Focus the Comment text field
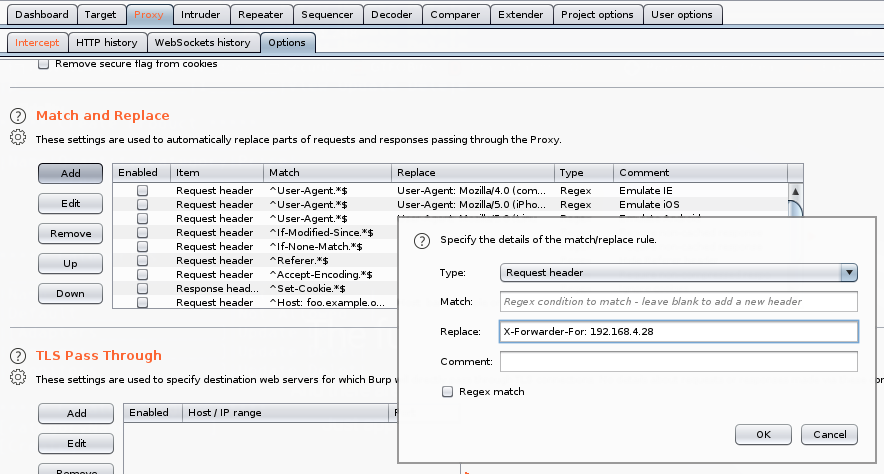This screenshot has width=884, height=474. pyautogui.click(x=679, y=361)
